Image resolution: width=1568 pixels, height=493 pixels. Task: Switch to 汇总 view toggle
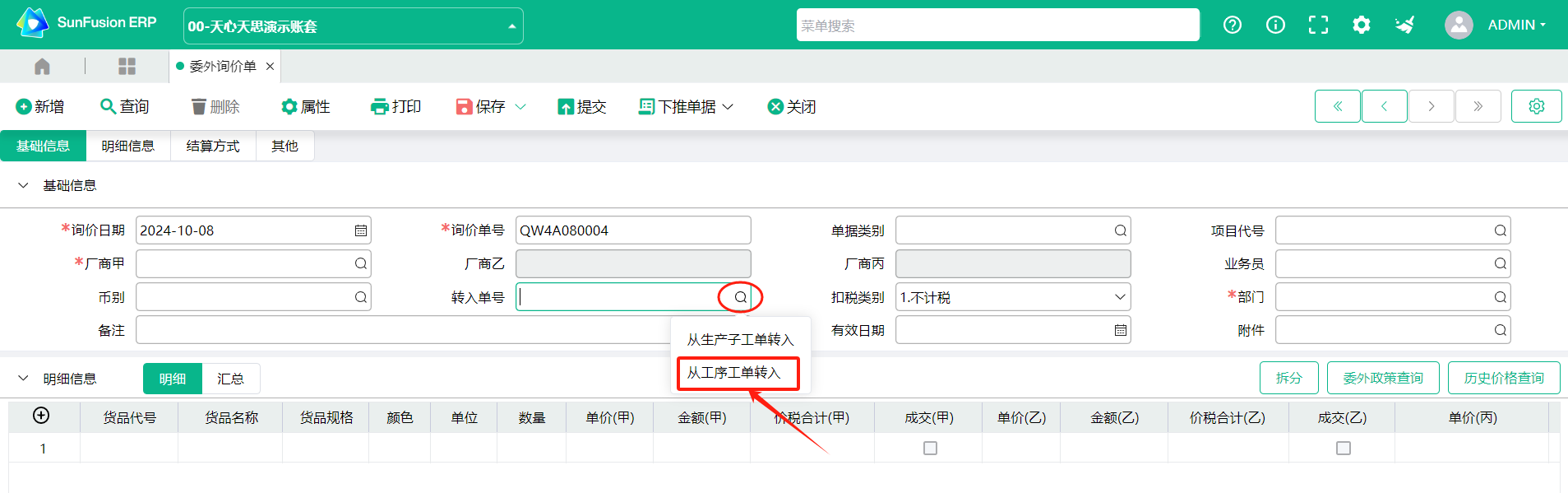click(230, 379)
